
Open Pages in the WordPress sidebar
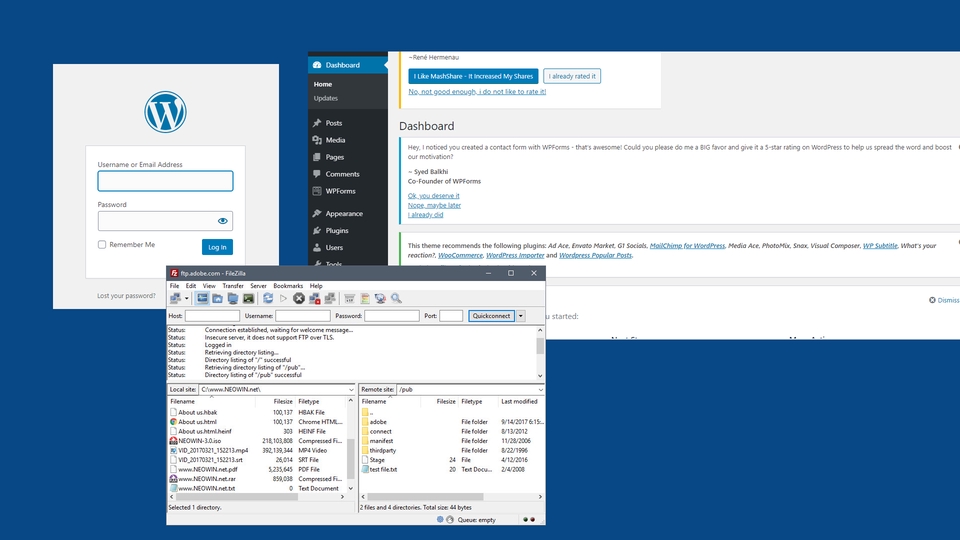point(334,157)
